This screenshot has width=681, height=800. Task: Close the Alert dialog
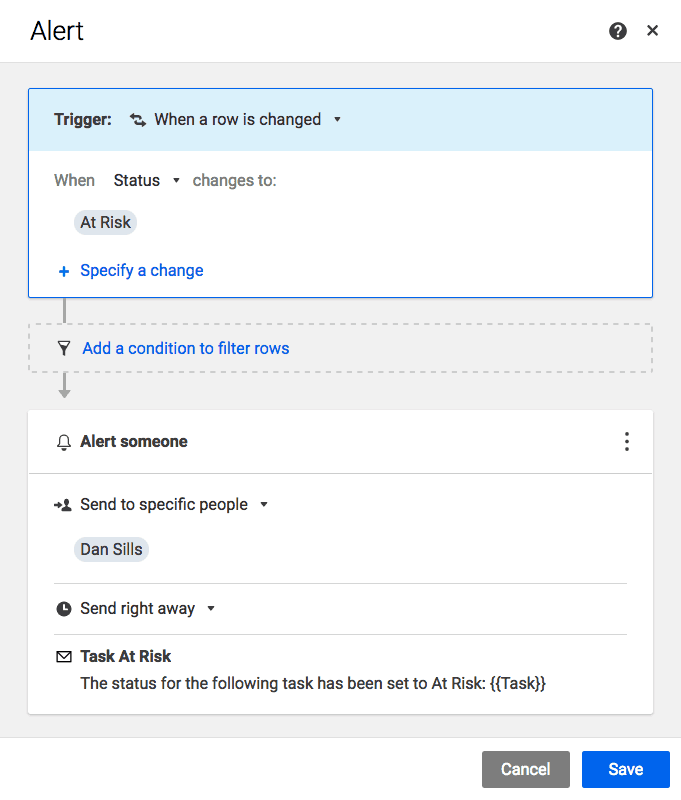click(x=652, y=31)
